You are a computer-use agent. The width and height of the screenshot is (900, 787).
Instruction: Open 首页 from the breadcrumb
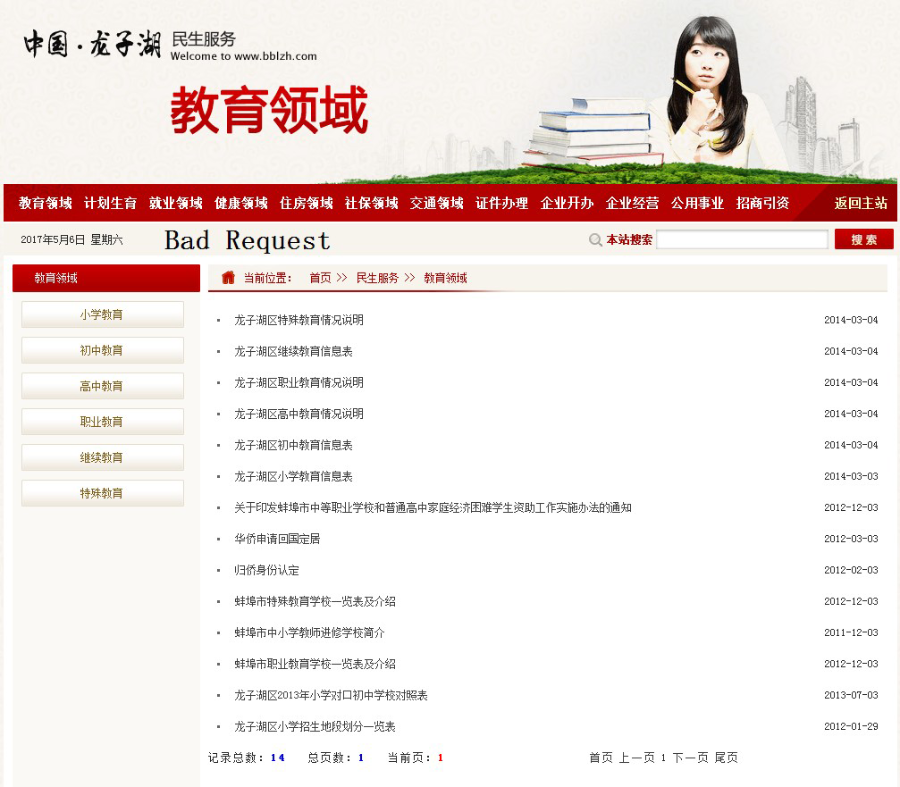(x=319, y=278)
